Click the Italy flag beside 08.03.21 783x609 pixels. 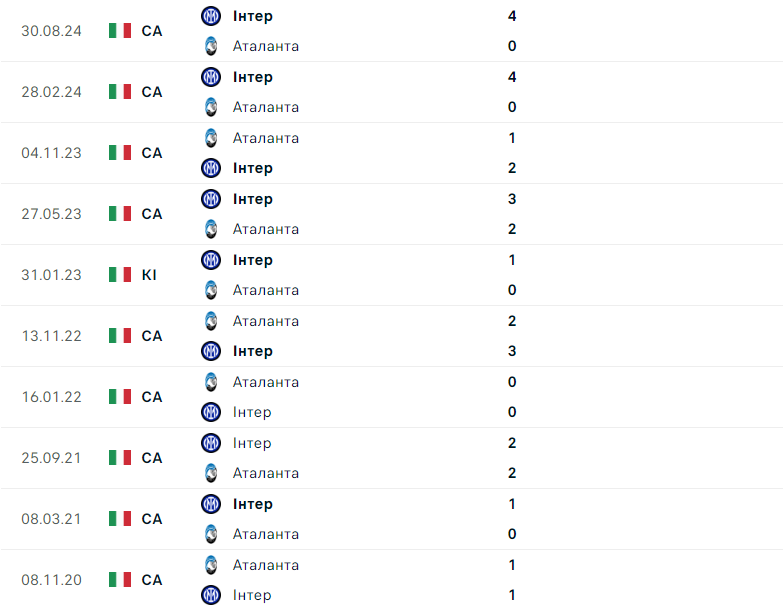120,519
